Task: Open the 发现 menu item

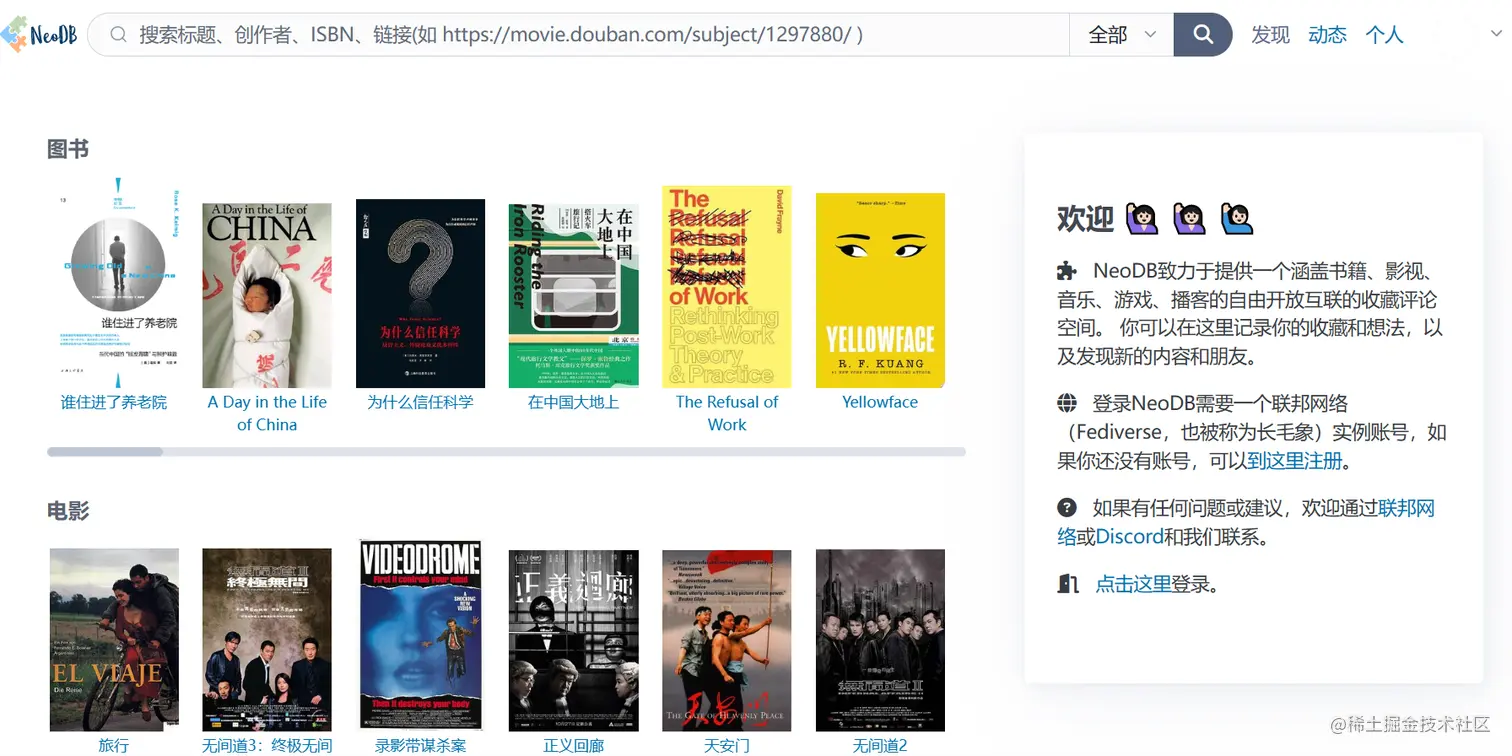Action: 1270,35
